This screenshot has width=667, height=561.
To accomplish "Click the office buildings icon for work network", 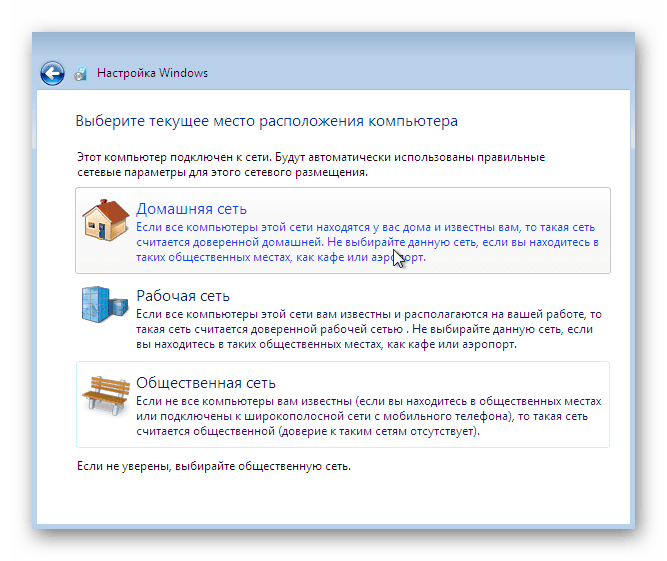I will (105, 305).
